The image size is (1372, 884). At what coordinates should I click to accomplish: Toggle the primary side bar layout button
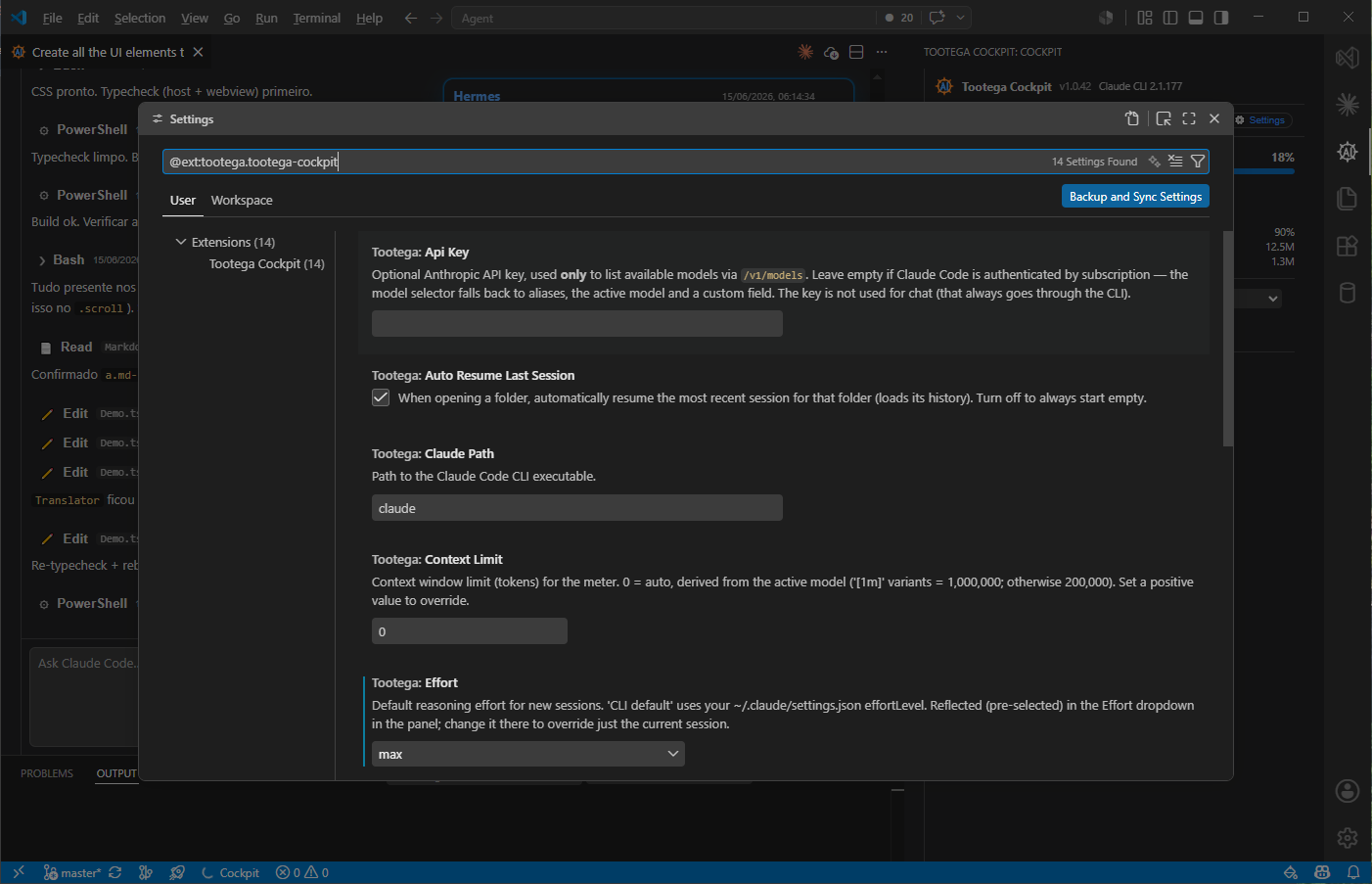[x=1170, y=18]
